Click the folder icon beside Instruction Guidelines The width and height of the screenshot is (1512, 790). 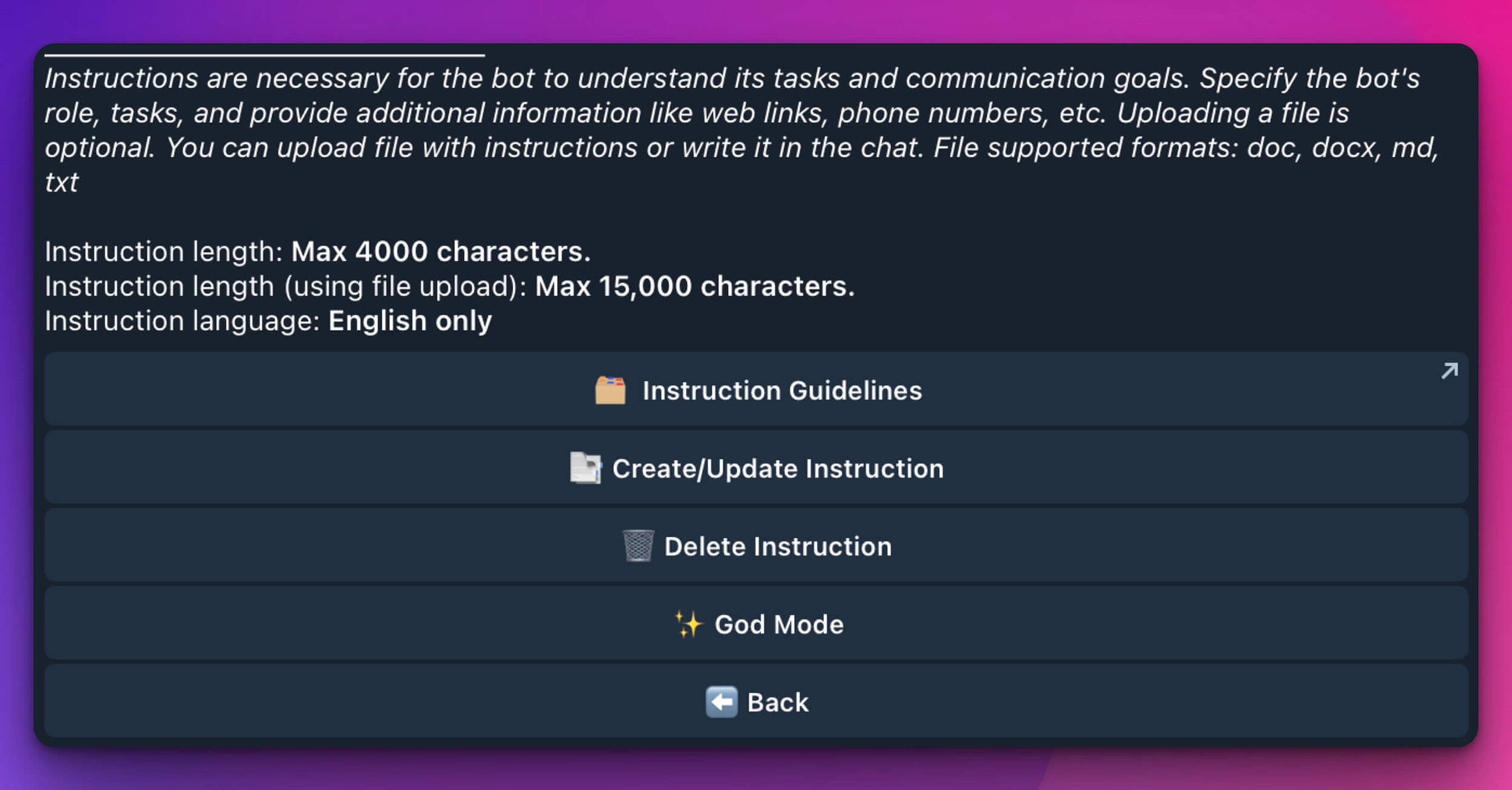[x=610, y=390]
